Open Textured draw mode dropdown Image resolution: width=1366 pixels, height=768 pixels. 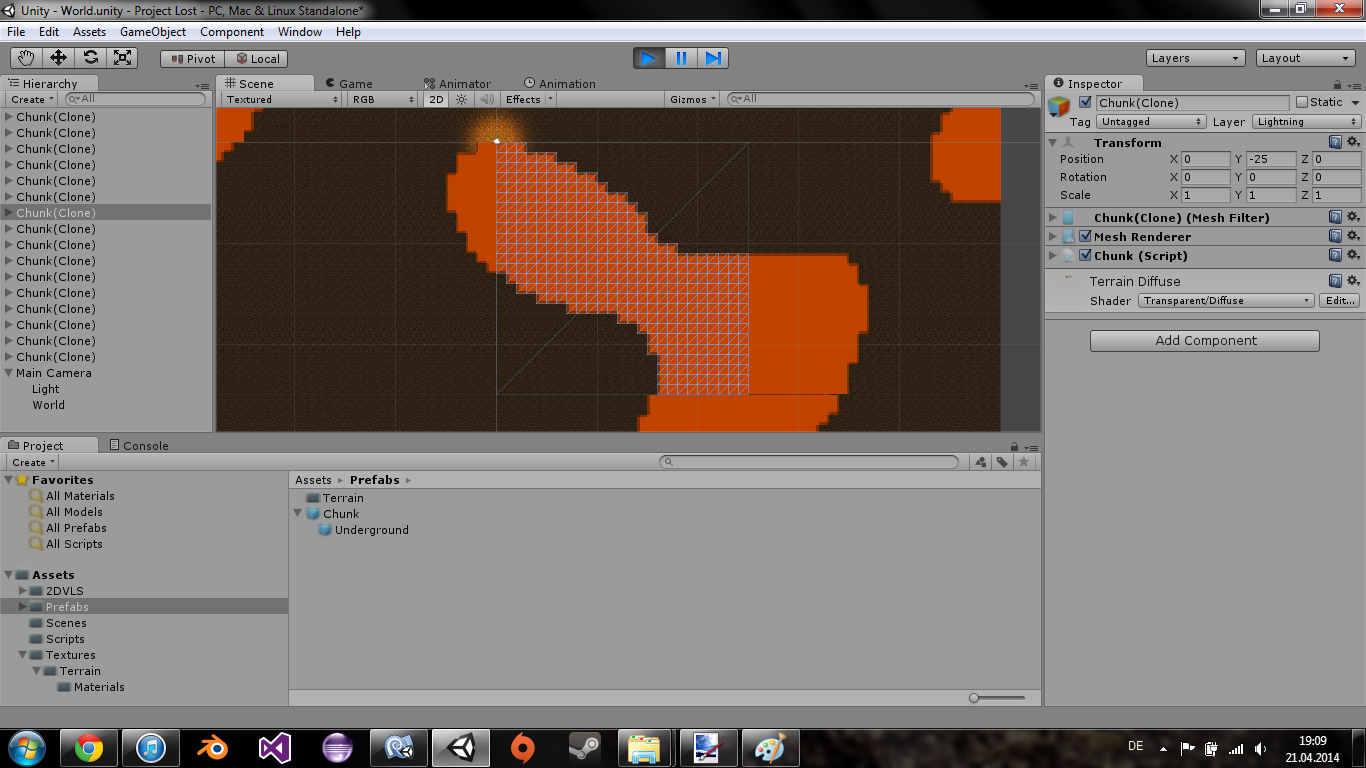282,99
